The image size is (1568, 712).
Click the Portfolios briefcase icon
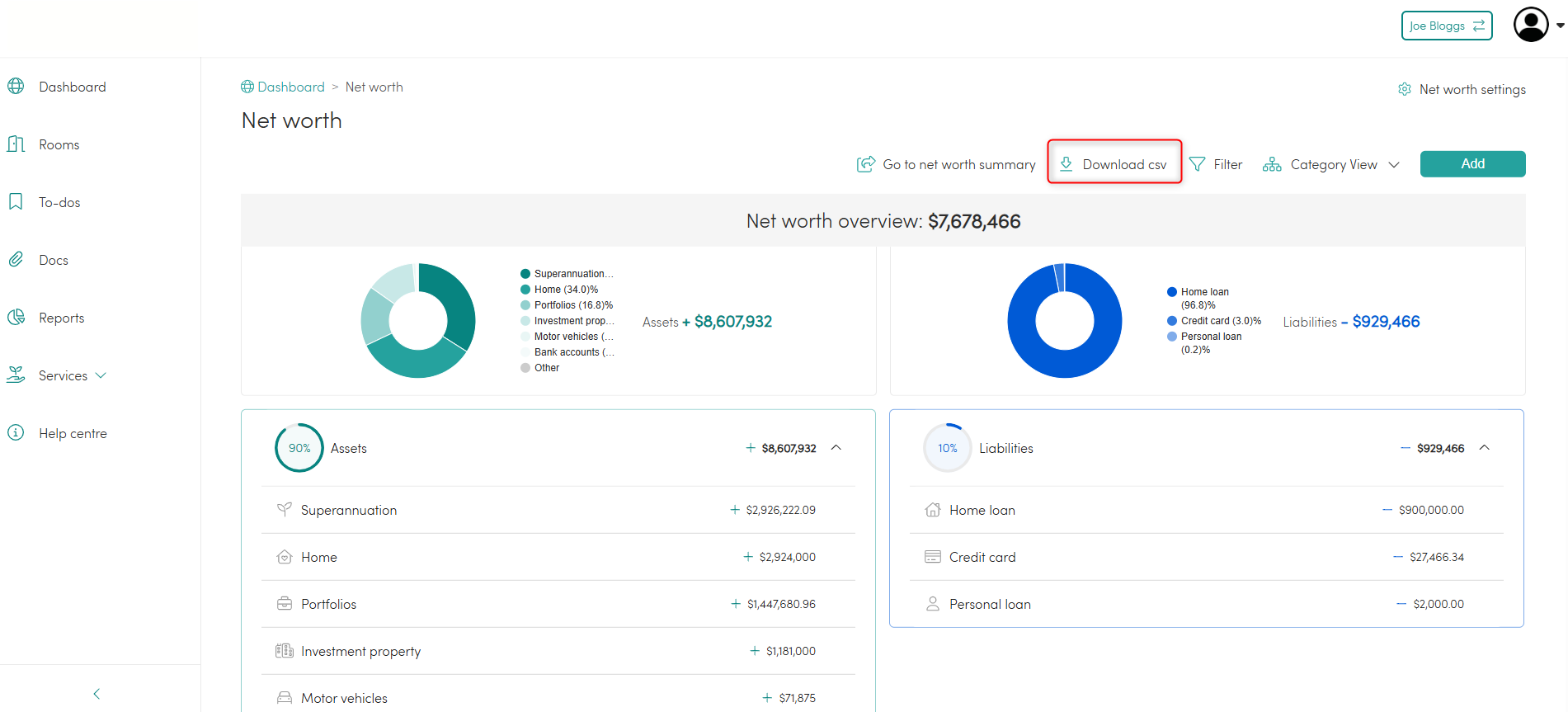pos(285,603)
